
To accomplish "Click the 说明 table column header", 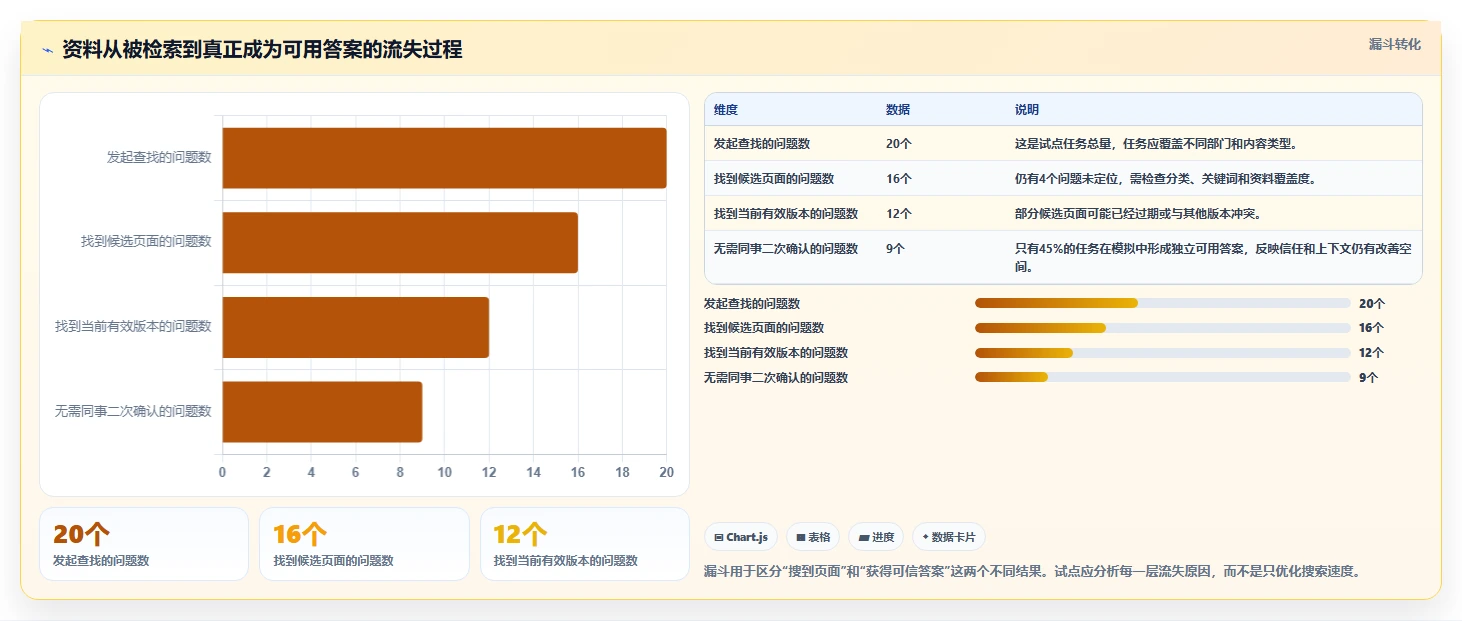I will 1027,110.
